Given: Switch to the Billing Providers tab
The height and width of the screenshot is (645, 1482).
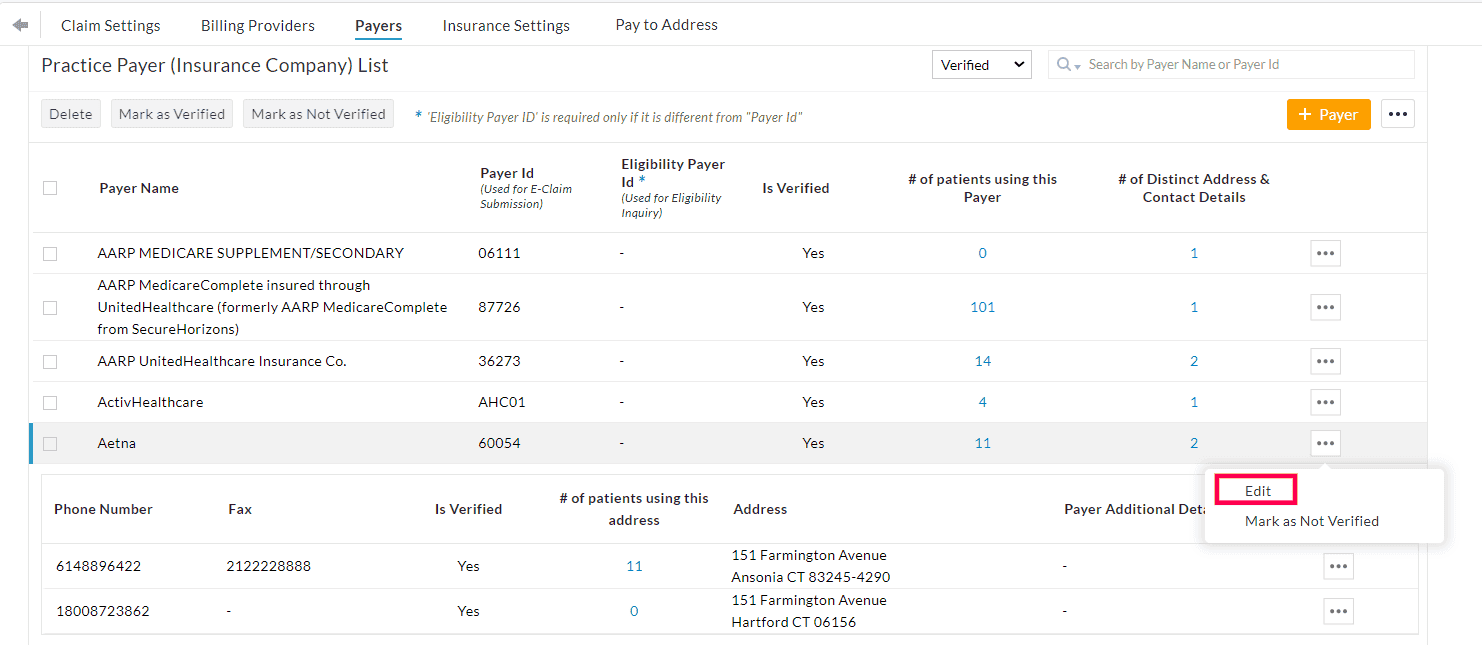Looking at the screenshot, I should pyautogui.click(x=257, y=25).
